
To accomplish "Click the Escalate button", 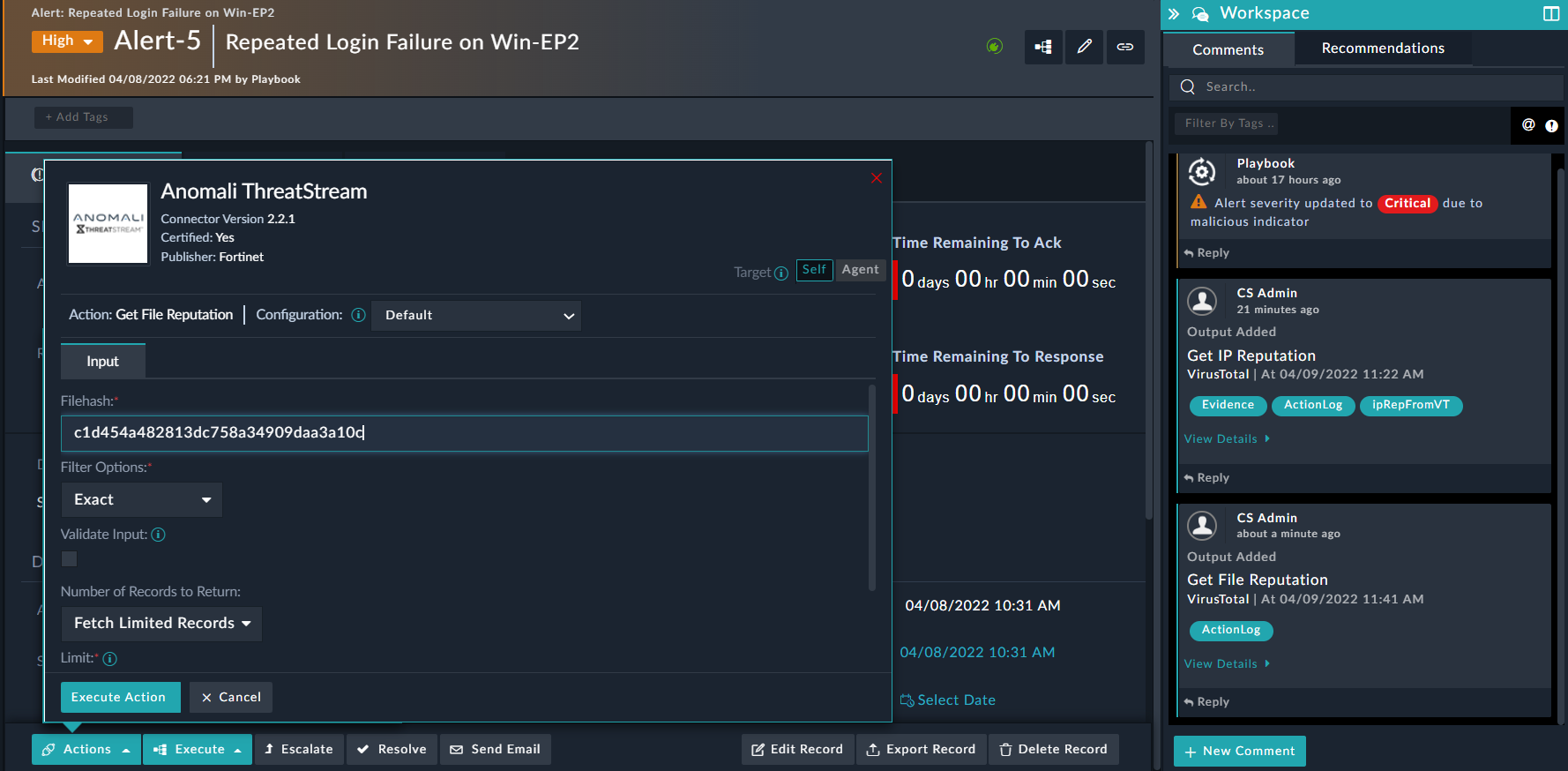I will [x=299, y=750].
